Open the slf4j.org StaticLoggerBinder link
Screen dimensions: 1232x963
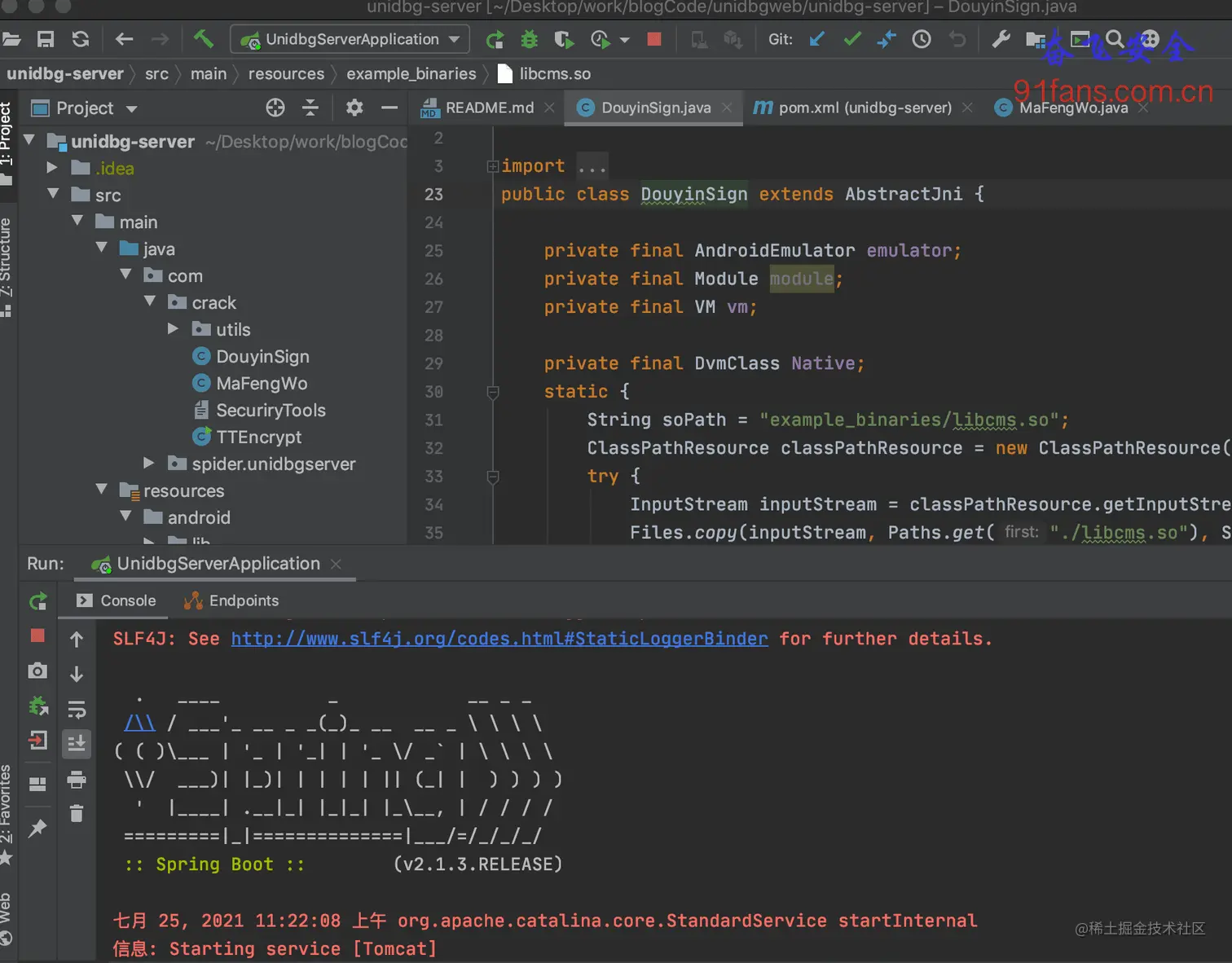[x=499, y=639]
